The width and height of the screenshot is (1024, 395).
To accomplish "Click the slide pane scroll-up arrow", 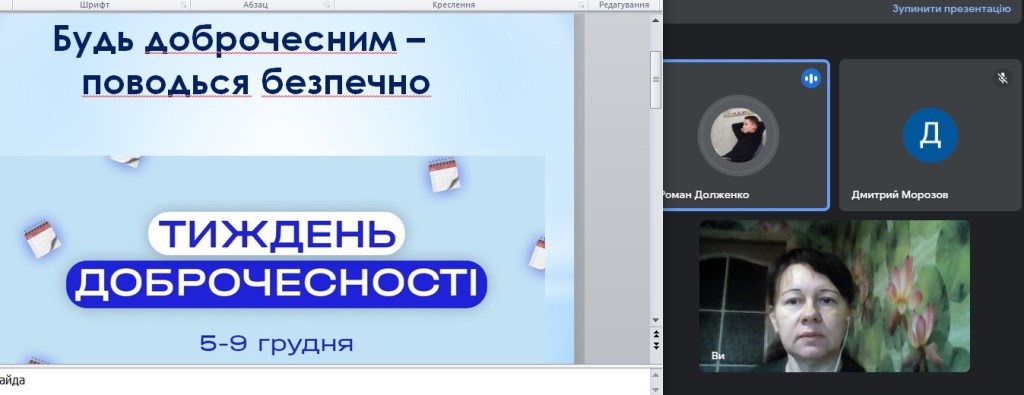I will coord(656,20).
